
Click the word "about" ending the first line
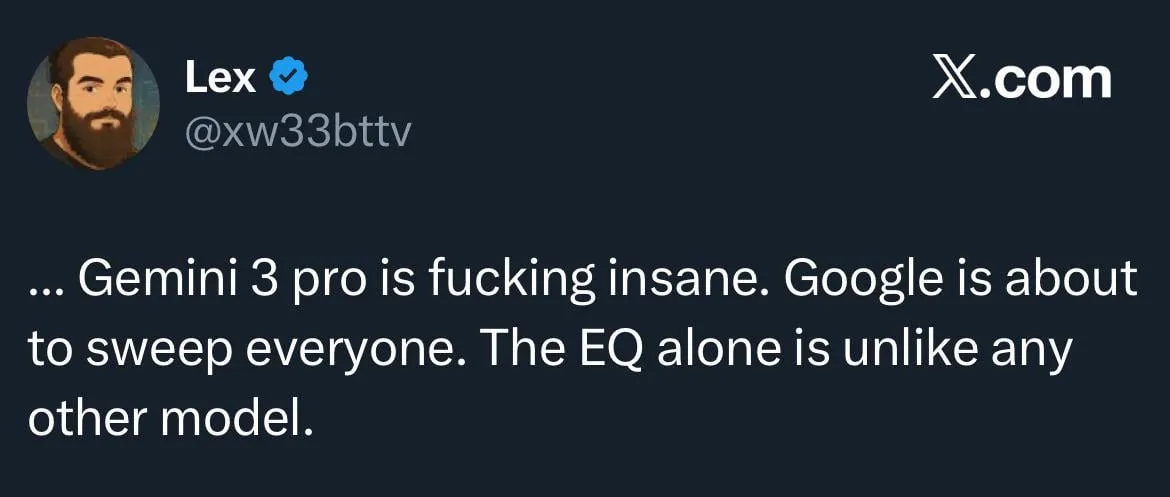click(1078, 282)
